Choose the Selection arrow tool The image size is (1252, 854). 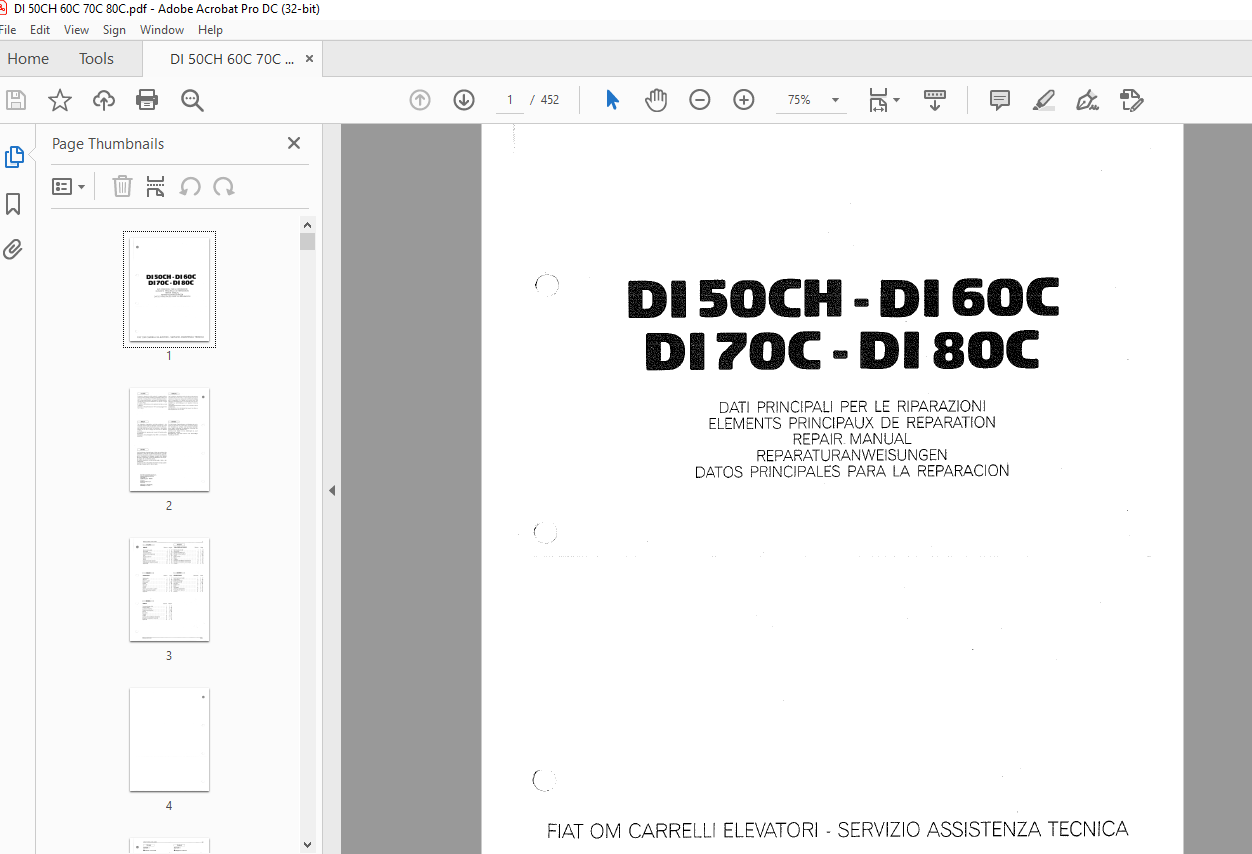[612, 100]
